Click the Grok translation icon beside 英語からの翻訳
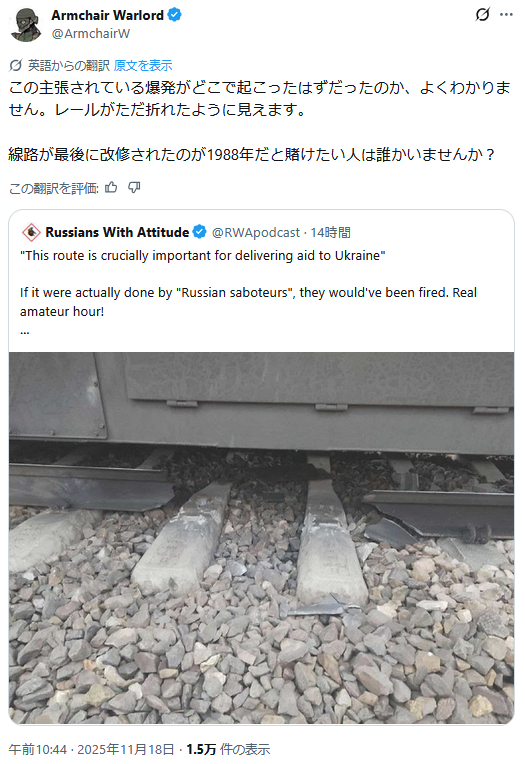Viewport: 525px width, 764px height. click(16, 65)
